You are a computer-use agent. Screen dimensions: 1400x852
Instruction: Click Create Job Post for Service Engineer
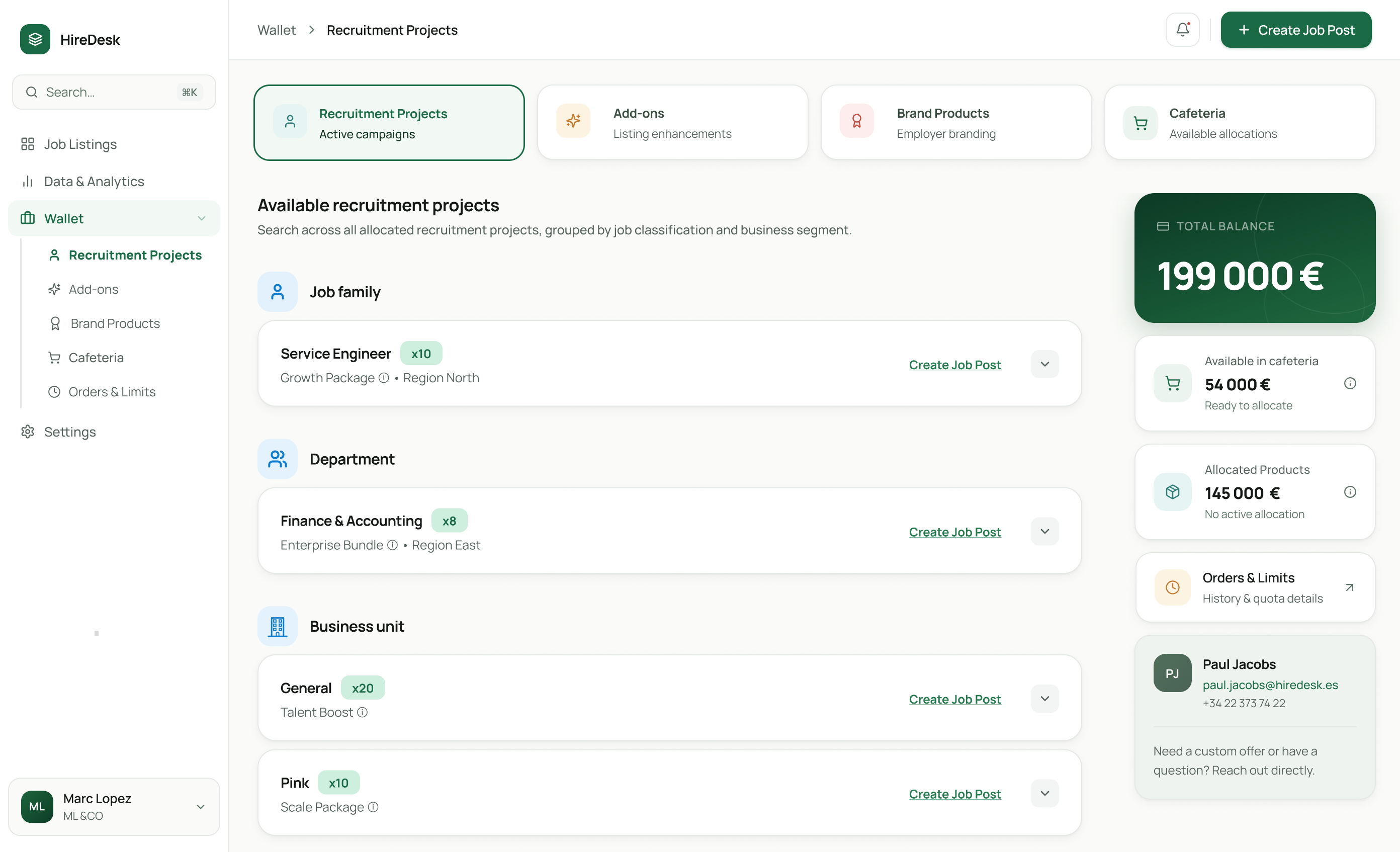point(954,364)
